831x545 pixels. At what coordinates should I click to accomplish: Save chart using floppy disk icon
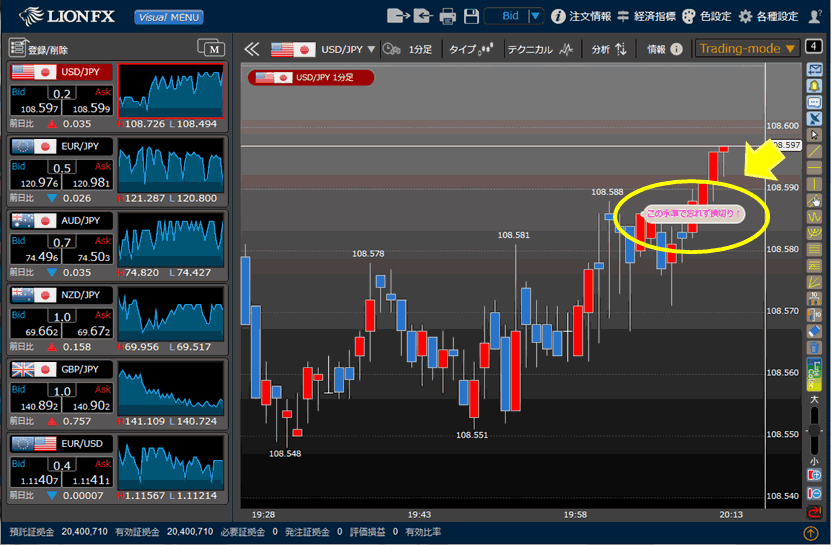471,16
